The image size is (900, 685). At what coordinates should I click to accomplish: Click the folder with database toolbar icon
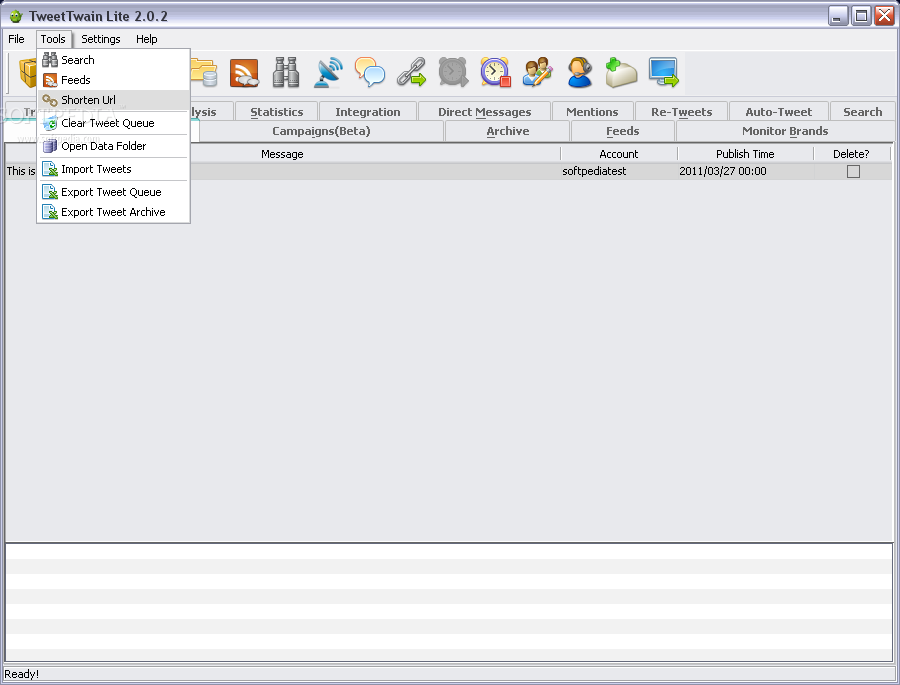[x=204, y=72]
